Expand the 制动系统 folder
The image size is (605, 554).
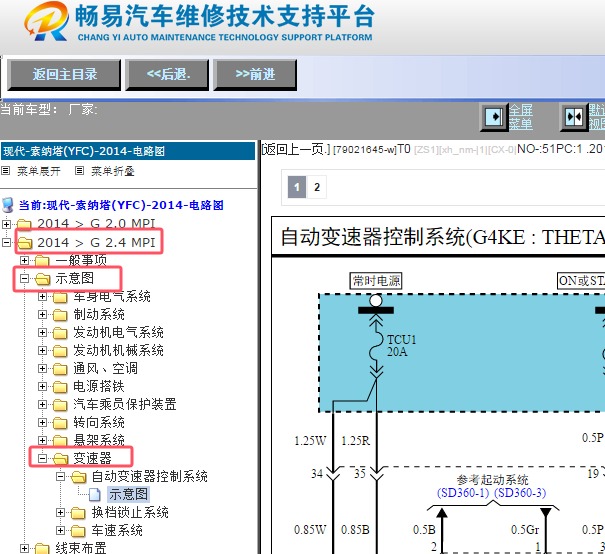42,314
